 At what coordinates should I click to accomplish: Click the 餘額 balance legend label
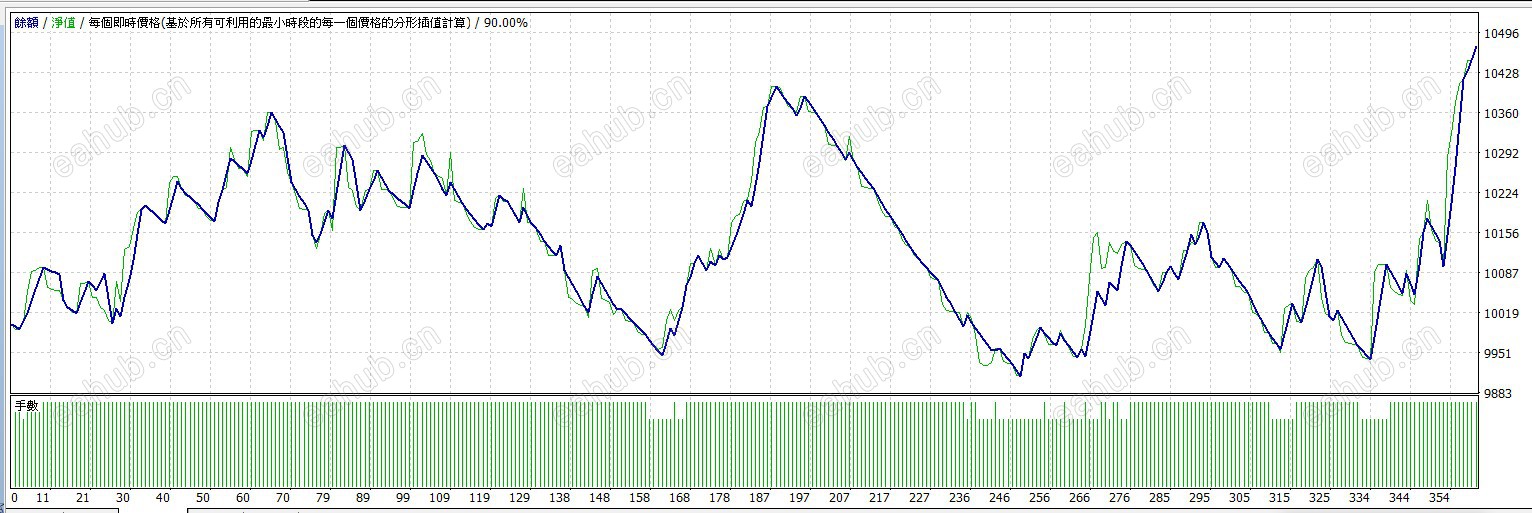[x=26, y=22]
